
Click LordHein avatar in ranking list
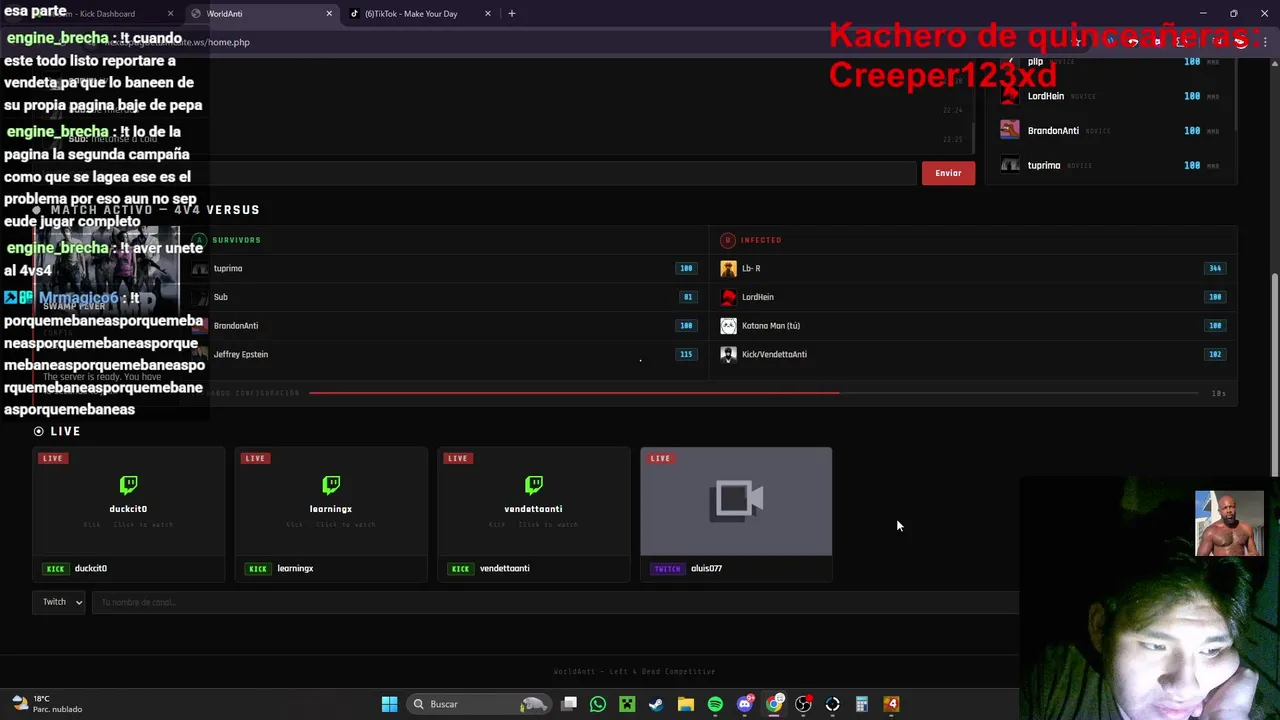pyautogui.click(x=1010, y=96)
